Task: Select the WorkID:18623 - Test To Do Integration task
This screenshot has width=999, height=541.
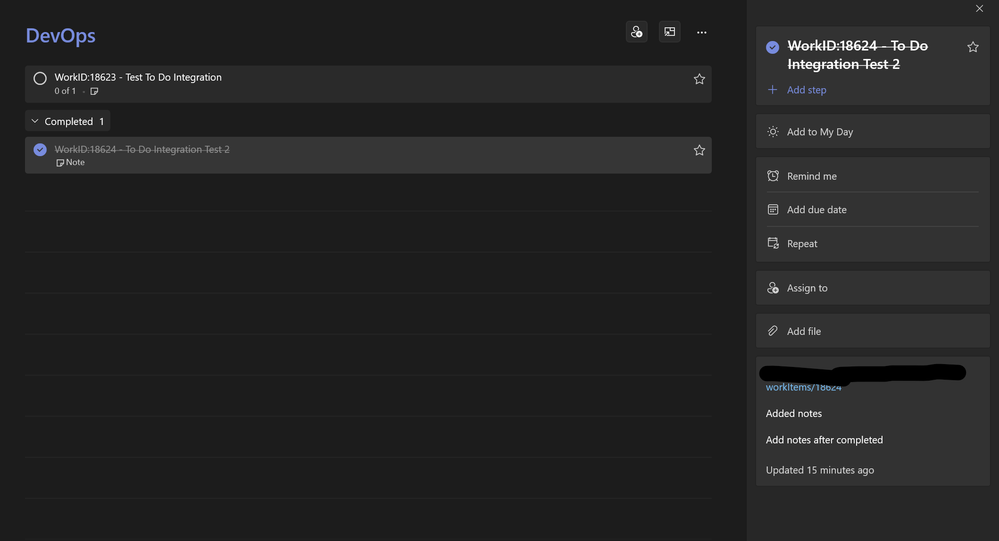Action: pyautogui.click(x=368, y=83)
